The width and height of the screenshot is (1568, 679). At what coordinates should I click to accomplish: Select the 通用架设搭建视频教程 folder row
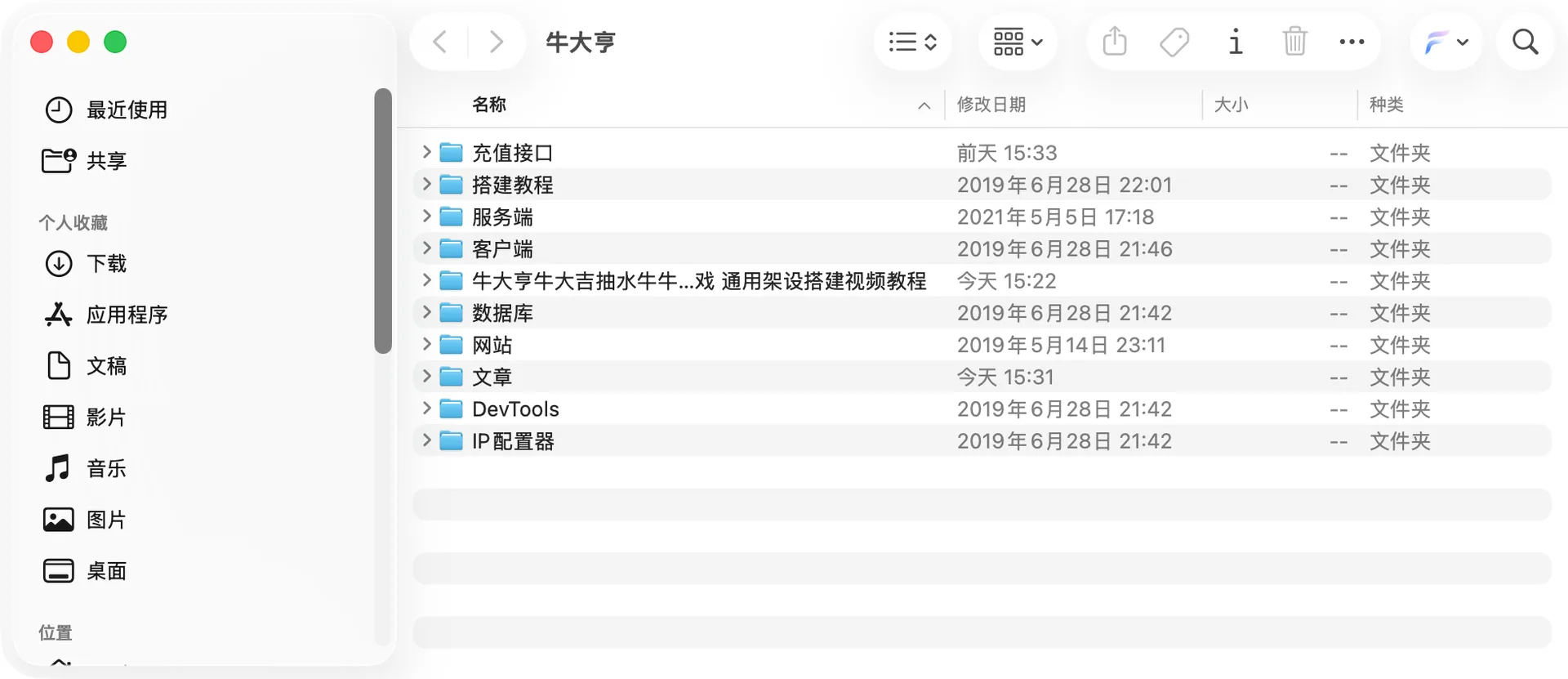click(982, 281)
